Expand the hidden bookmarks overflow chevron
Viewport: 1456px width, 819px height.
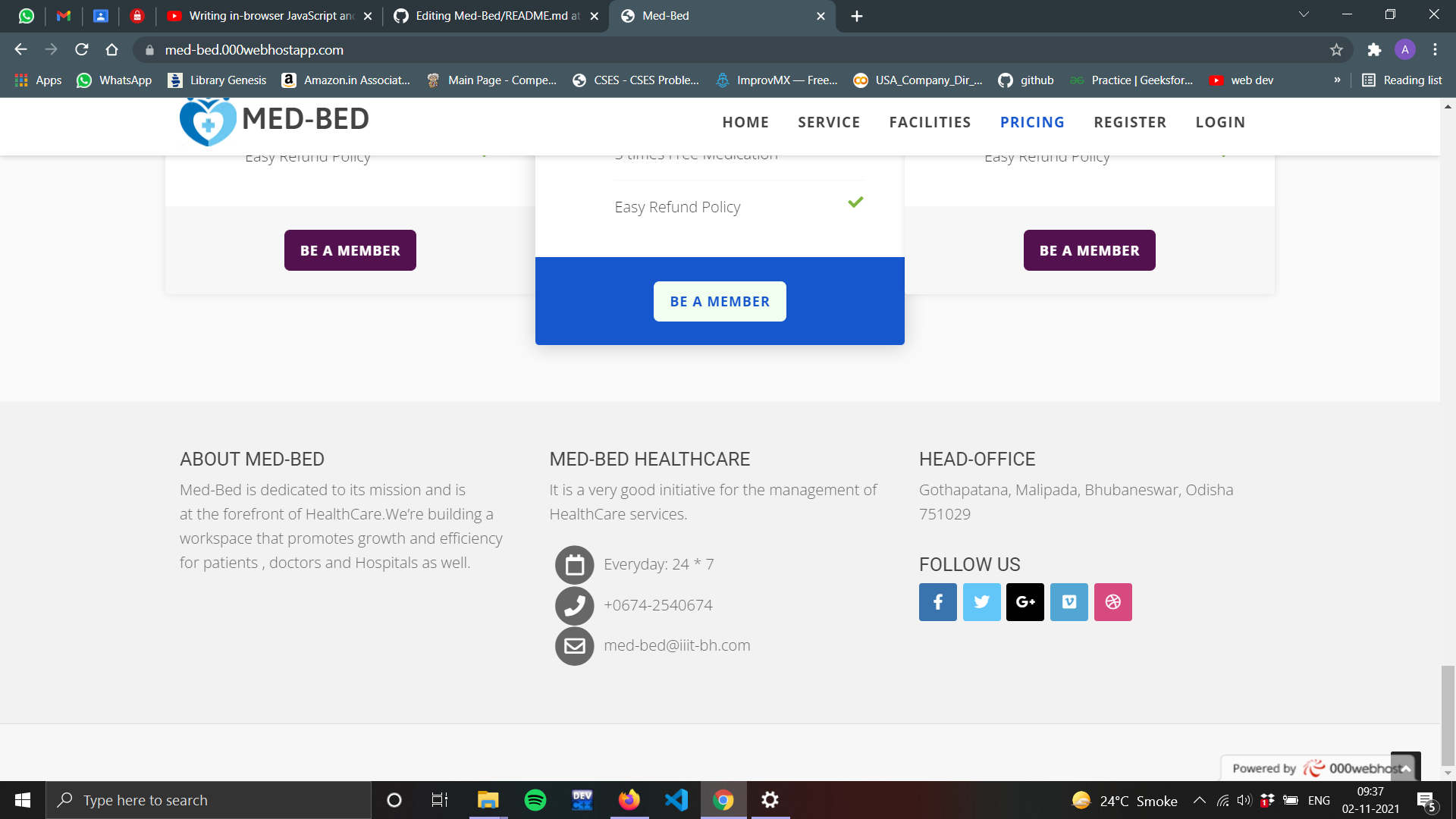pyautogui.click(x=1338, y=80)
